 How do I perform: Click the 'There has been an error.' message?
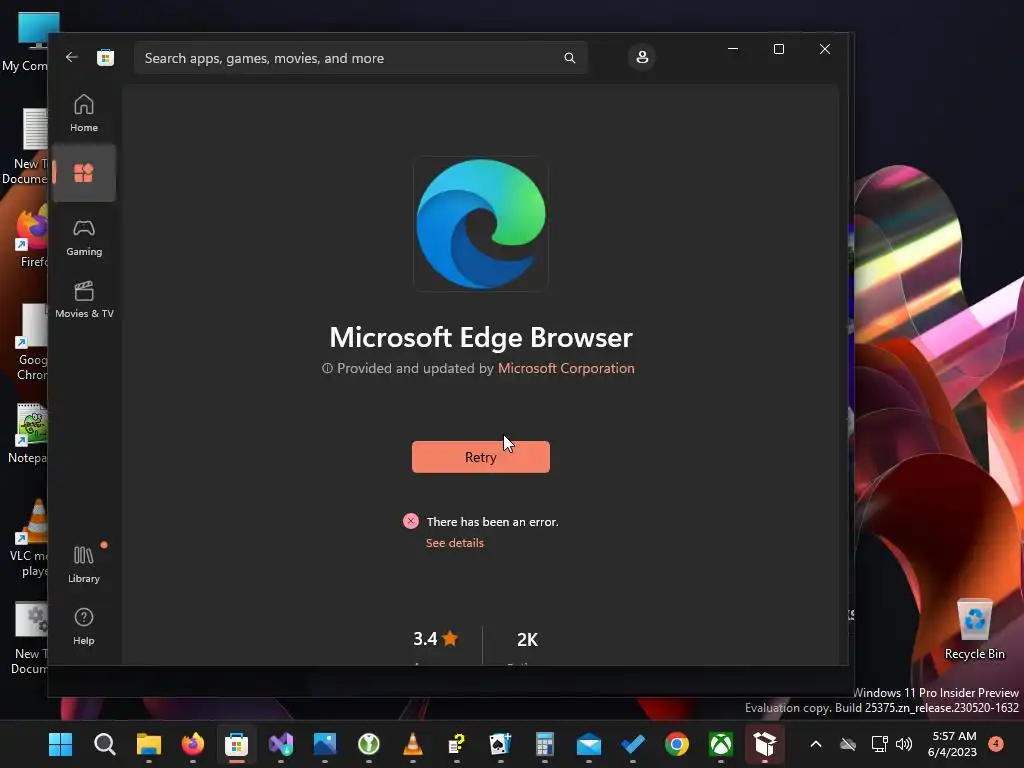pyautogui.click(x=492, y=522)
